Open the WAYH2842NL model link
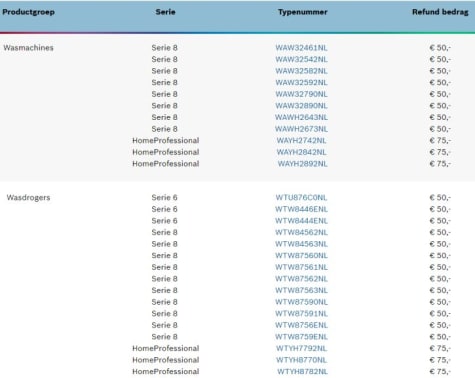475x378 pixels. point(301,152)
